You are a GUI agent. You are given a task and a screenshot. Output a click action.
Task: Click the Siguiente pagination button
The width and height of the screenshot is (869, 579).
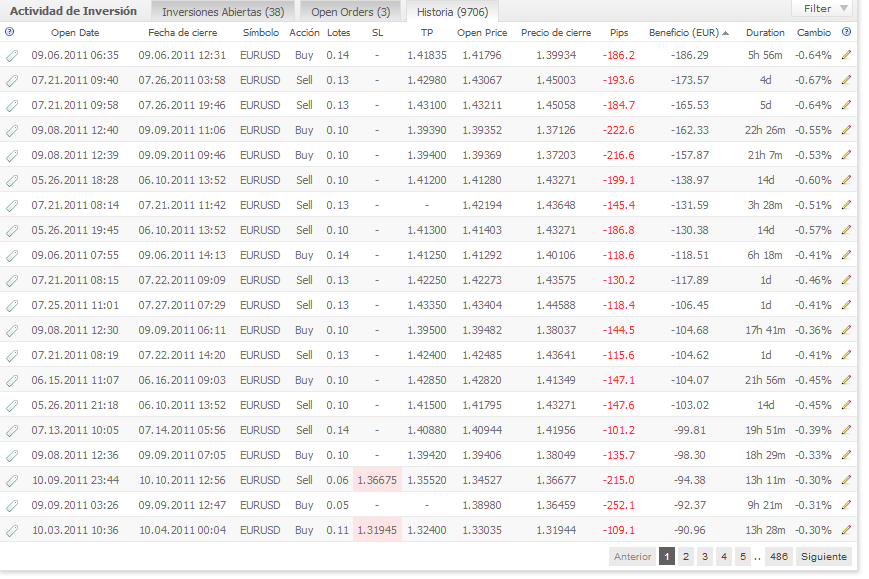tap(824, 556)
